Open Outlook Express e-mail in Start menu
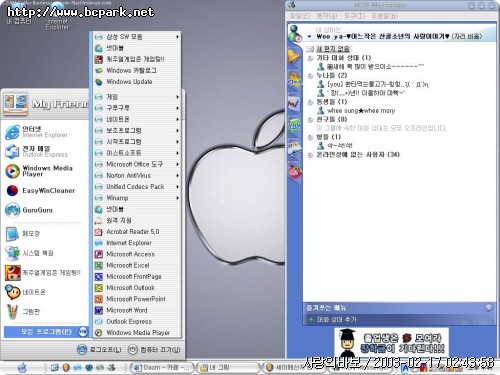This screenshot has width=500, height=375. pyautogui.click(x=45, y=151)
